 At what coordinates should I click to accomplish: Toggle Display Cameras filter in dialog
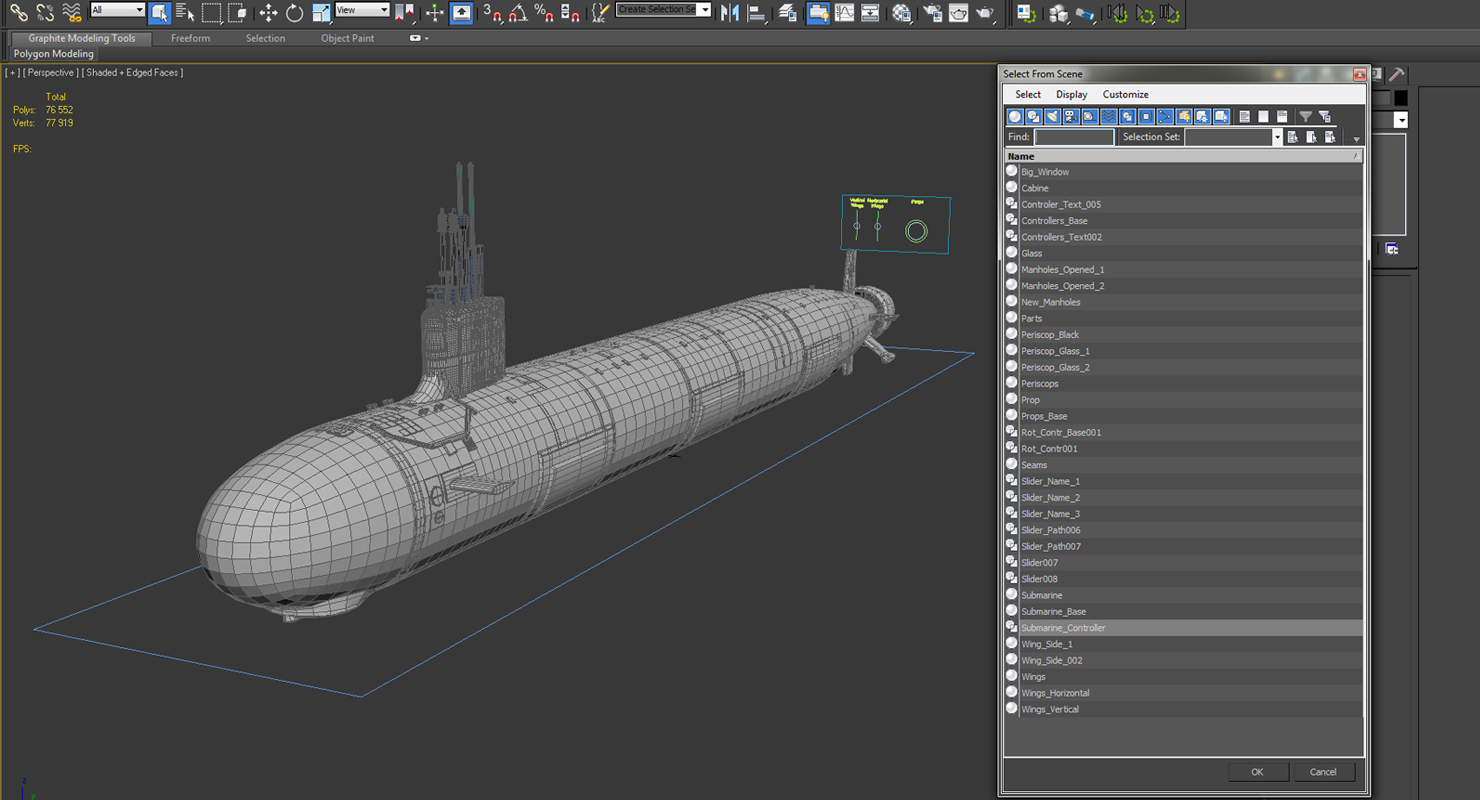1071,117
